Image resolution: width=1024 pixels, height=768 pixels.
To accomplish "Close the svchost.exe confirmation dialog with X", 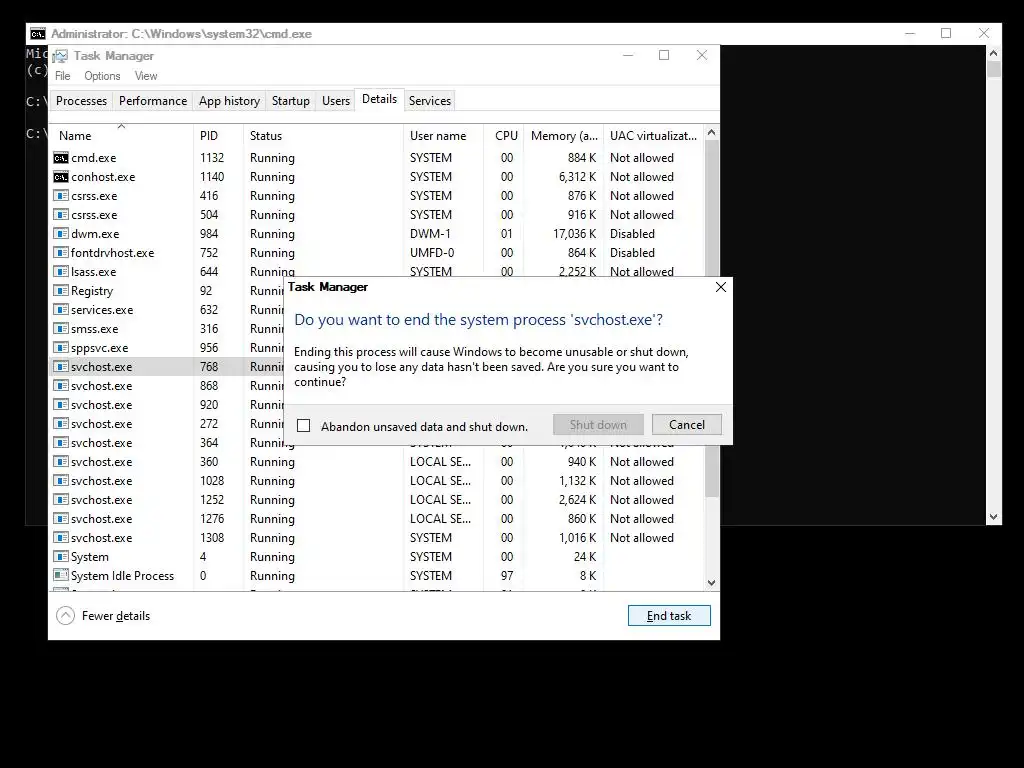I will pyautogui.click(x=721, y=287).
